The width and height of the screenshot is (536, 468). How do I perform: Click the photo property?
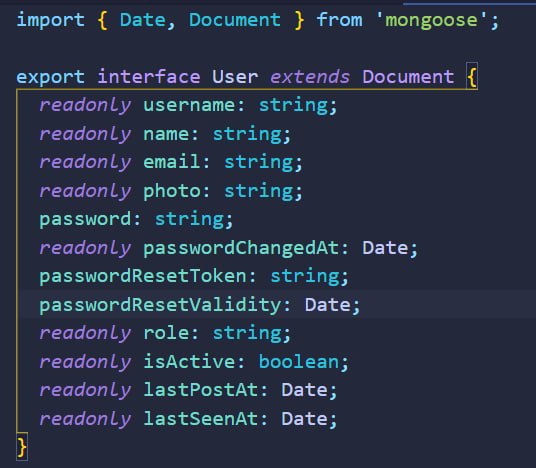point(172,191)
